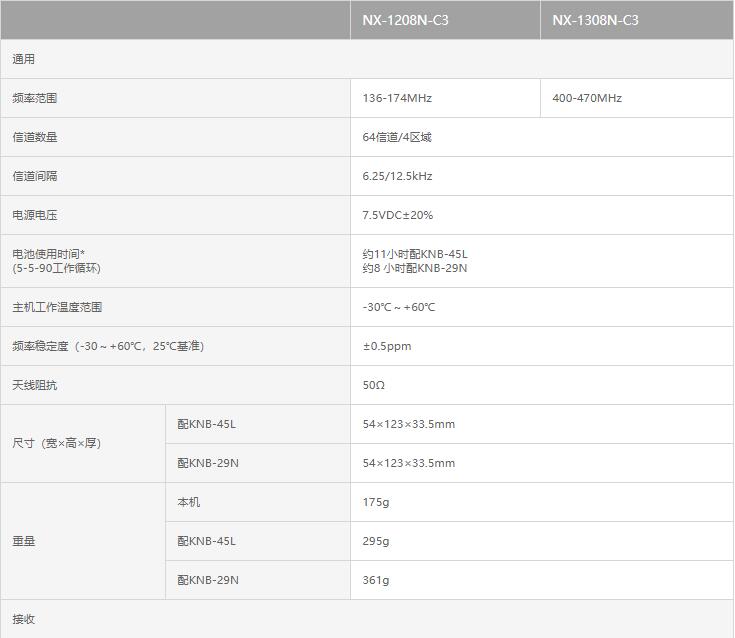Click 配KNB-45L in the 尺寸 section
Screen dimensions: 735x638
click(206, 424)
